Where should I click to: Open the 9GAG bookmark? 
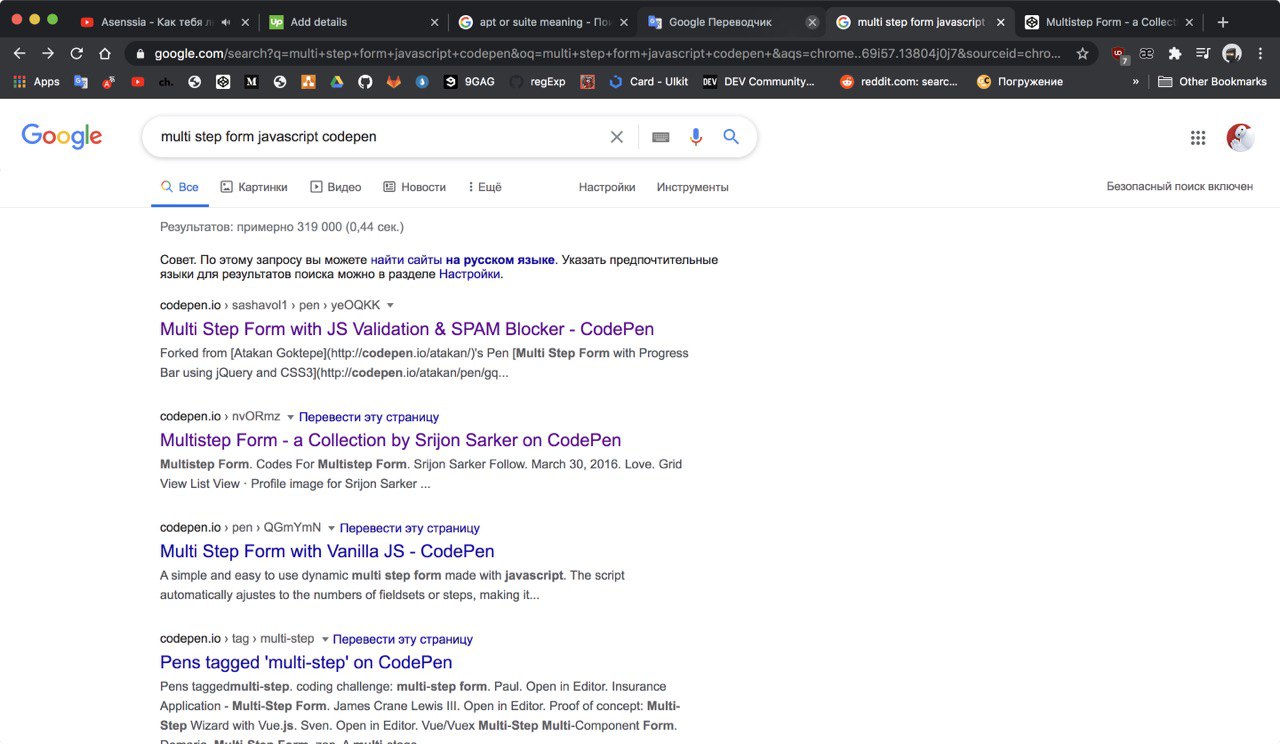coord(469,82)
